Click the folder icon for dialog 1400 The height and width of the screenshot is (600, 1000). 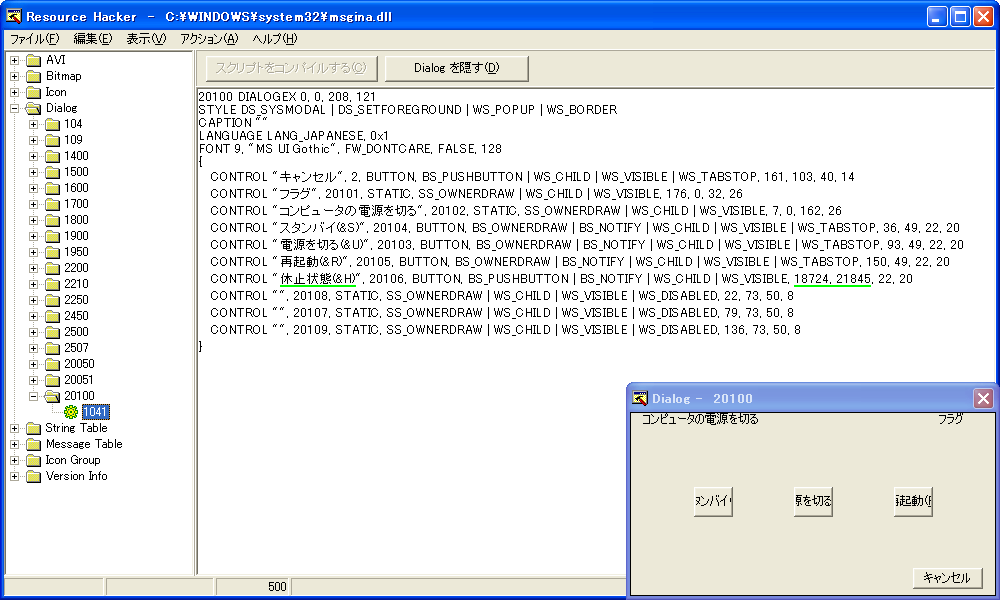[x=53, y=156]
